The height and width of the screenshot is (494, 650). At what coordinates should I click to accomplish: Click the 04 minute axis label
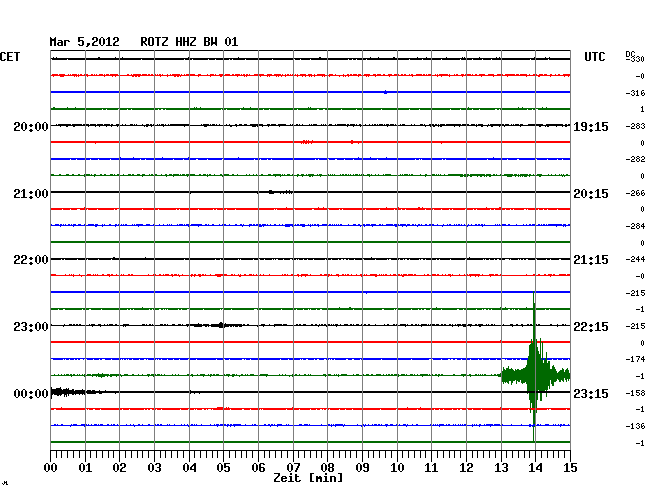189,467
